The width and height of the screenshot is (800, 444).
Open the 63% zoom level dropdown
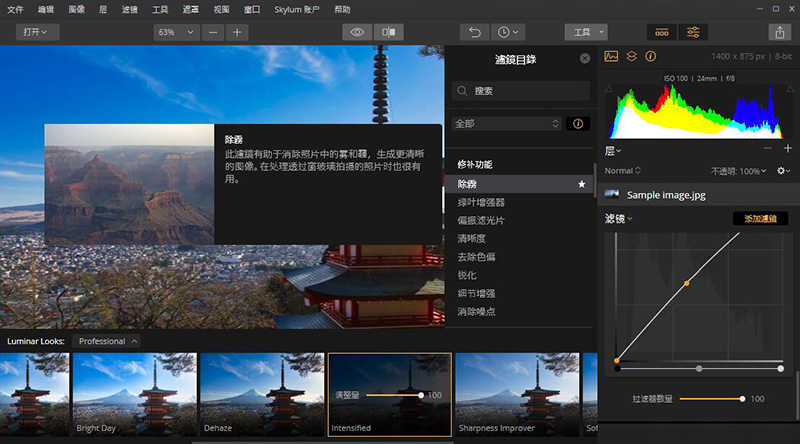coord(176,32)
